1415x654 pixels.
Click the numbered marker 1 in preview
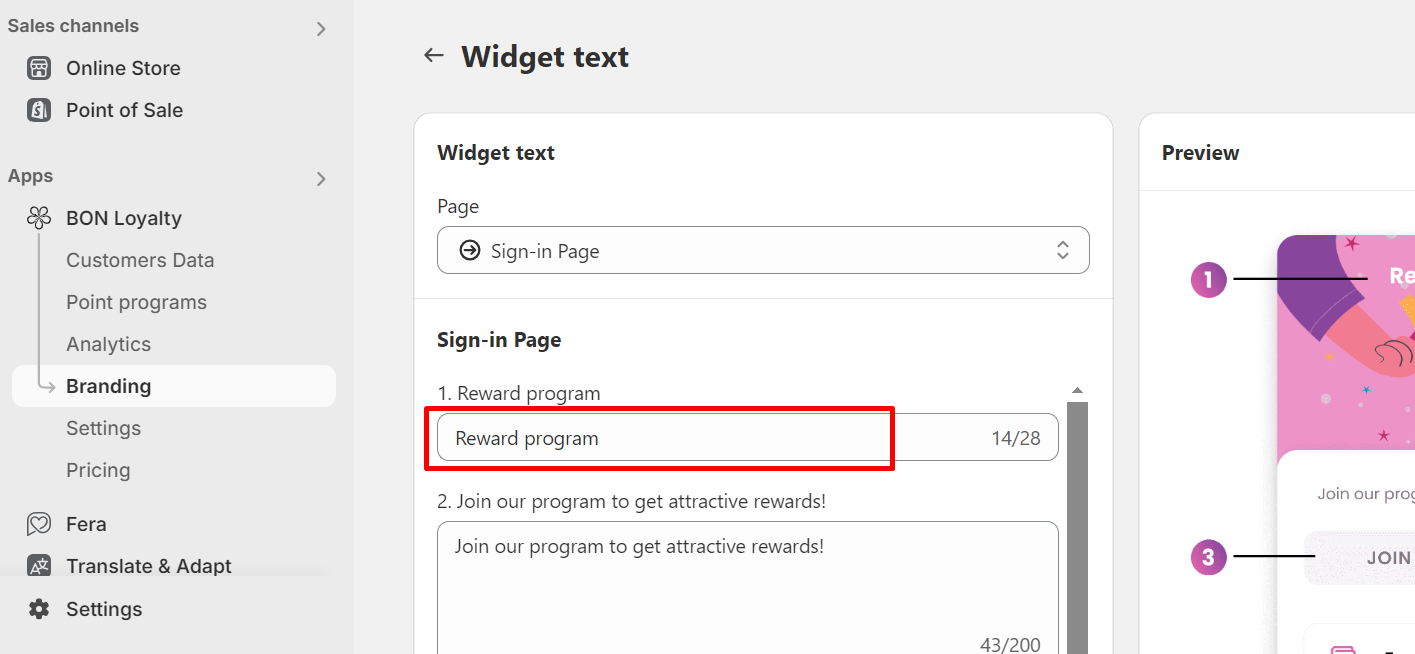click(1208, 279)
